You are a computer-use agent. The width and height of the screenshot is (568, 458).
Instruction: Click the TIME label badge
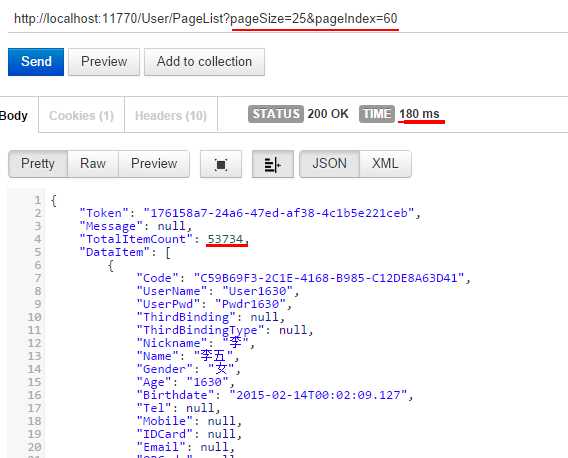point(376,114)
